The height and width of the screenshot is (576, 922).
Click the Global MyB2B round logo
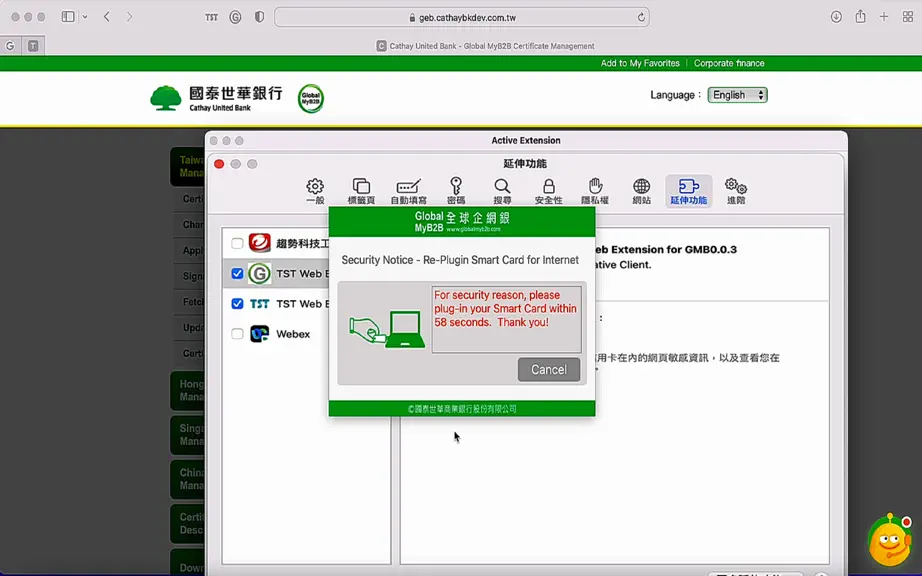pyautogui.click(x=310, y=98)
